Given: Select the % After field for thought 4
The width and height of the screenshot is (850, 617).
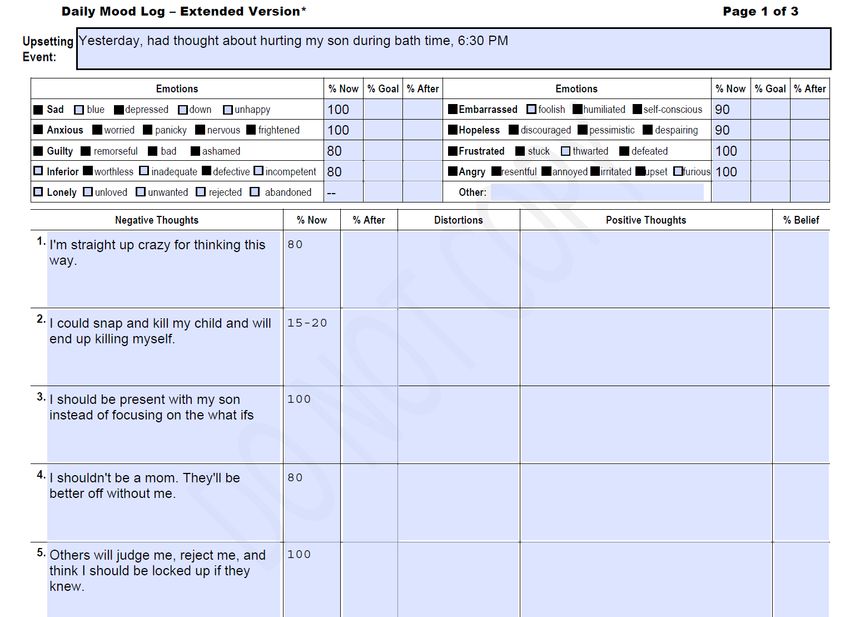Looking at the screenshot, I should coord(369,503).
